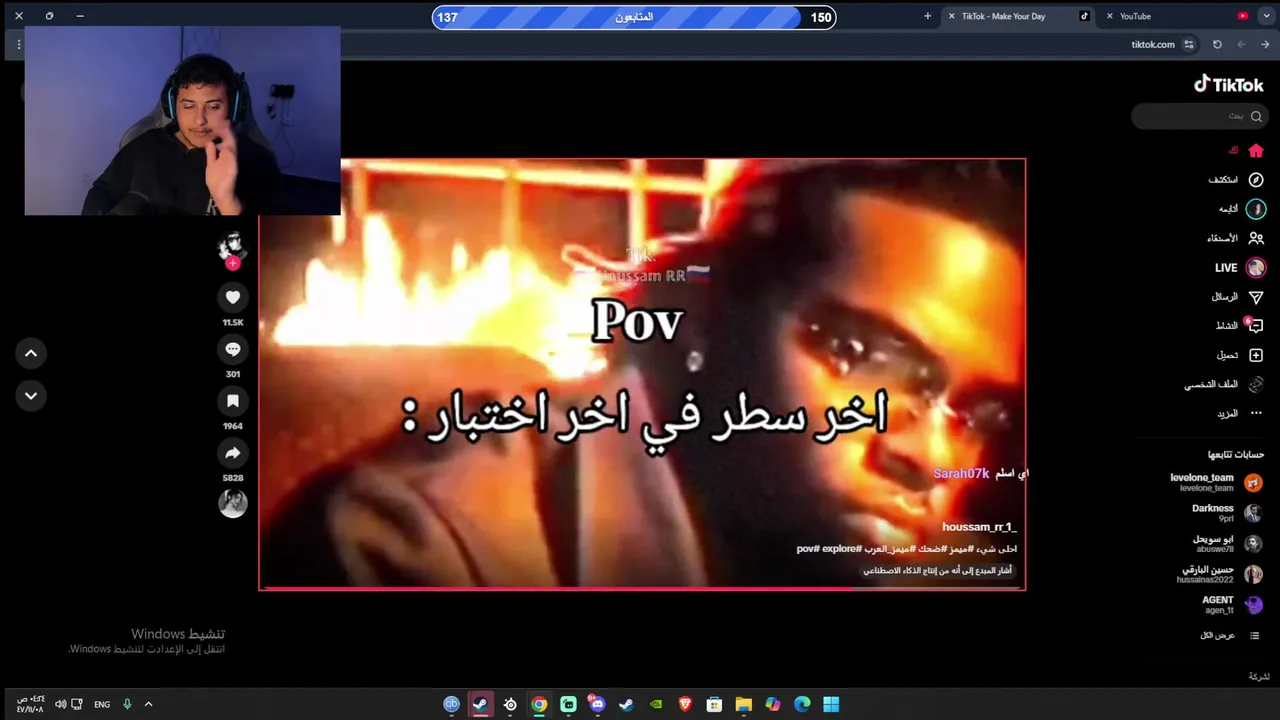Open the More three-dots menu
Viewport: 1280px width, 720px height.
point(1256,413)
